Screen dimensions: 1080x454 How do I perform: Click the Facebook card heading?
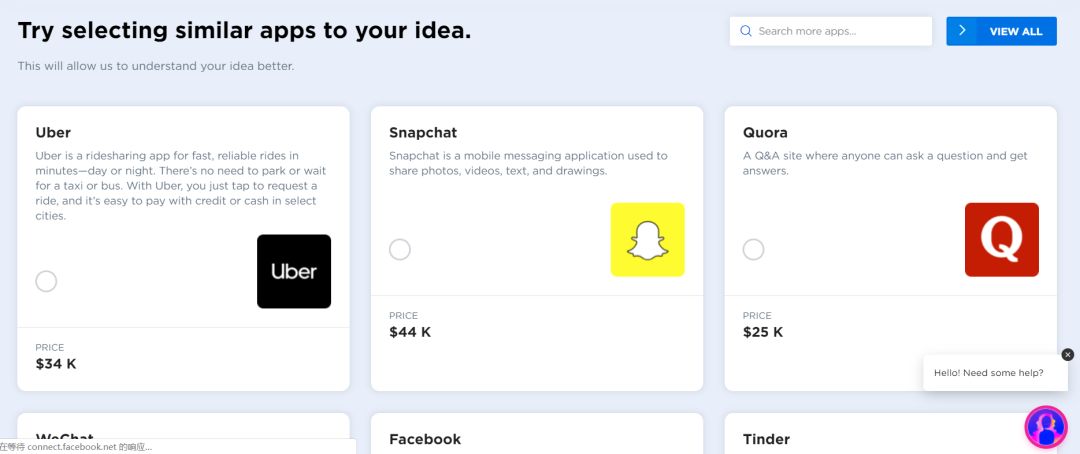click(425, 439)
